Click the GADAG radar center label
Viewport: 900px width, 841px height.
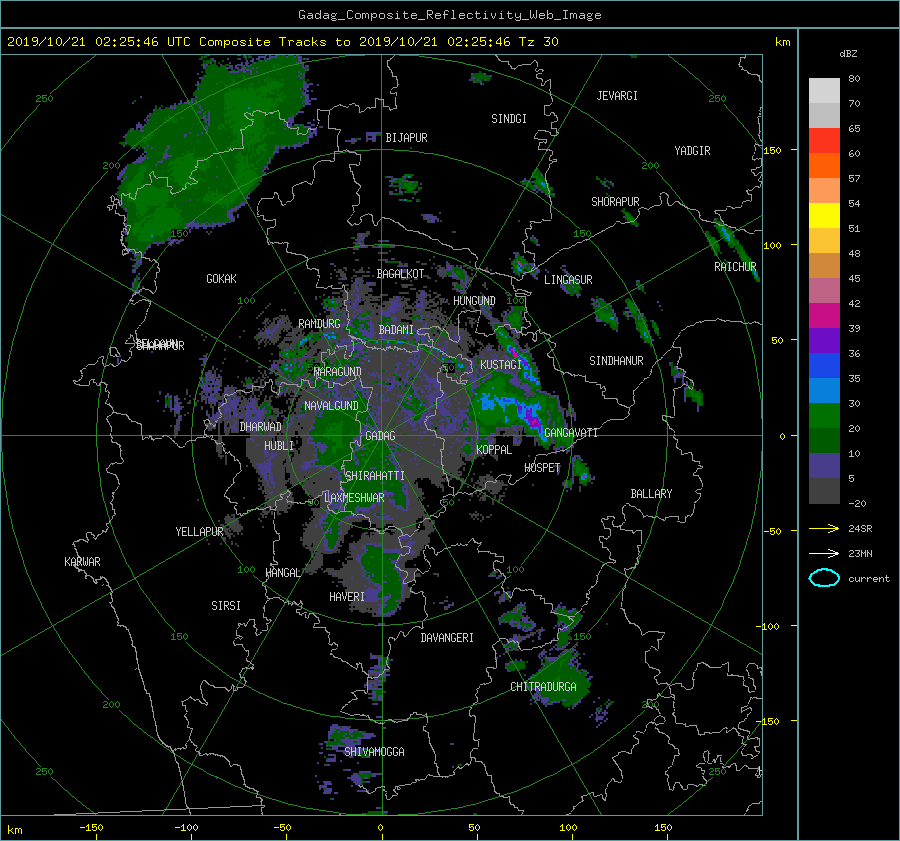click(380, 436)
